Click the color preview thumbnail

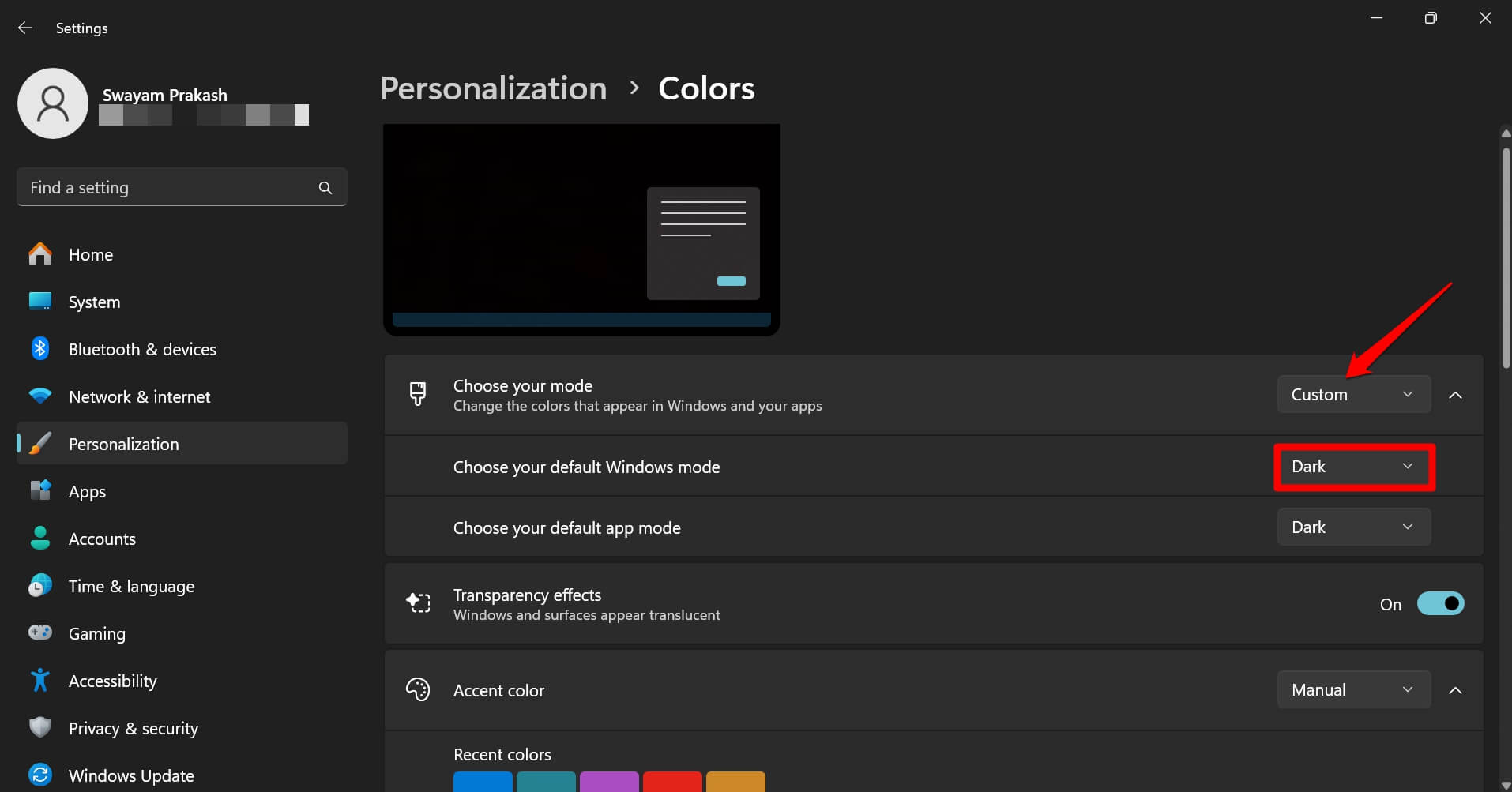tap(581, 229)
